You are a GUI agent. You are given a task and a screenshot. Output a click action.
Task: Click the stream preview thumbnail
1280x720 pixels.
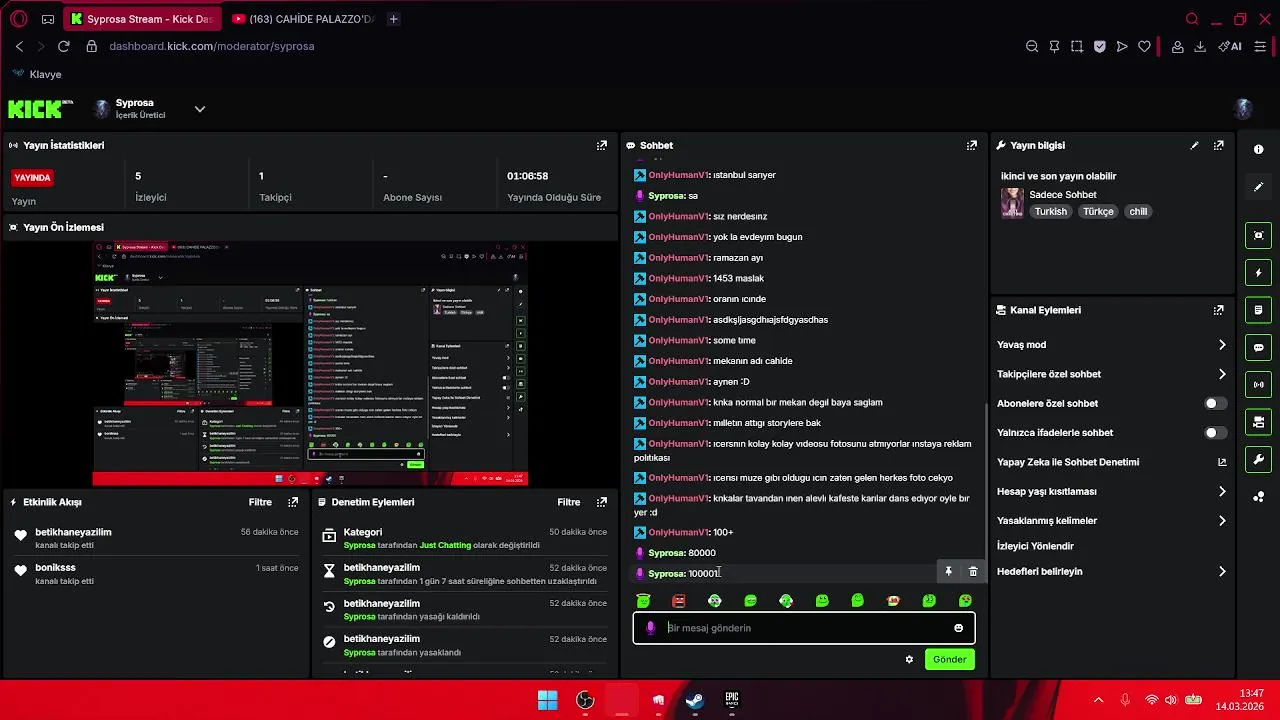(x=310, y=364)
